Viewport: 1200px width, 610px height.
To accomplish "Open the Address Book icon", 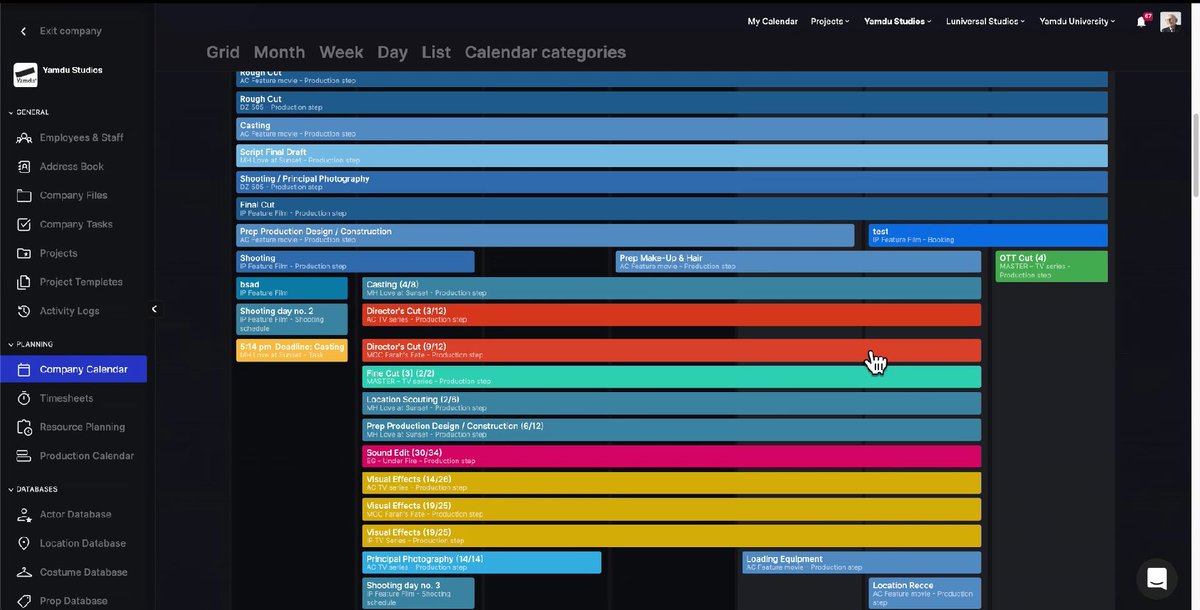I will tap(24, 167).
